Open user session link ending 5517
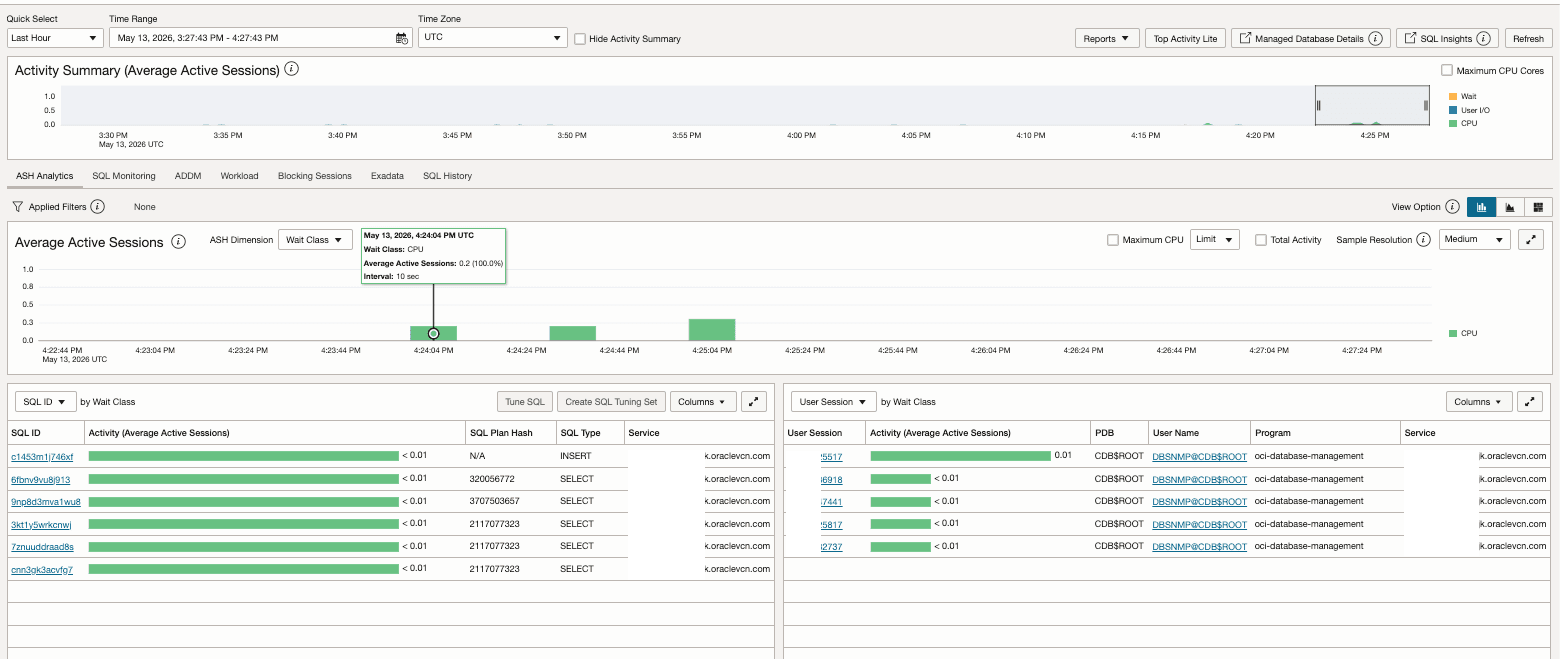 click(831, 456)
